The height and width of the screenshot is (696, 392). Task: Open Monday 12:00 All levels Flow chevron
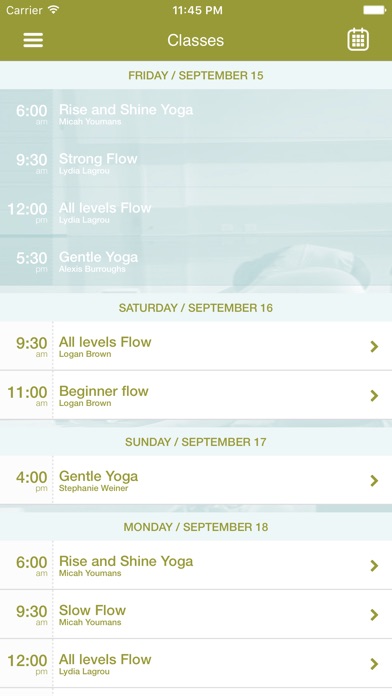(374, 664)
